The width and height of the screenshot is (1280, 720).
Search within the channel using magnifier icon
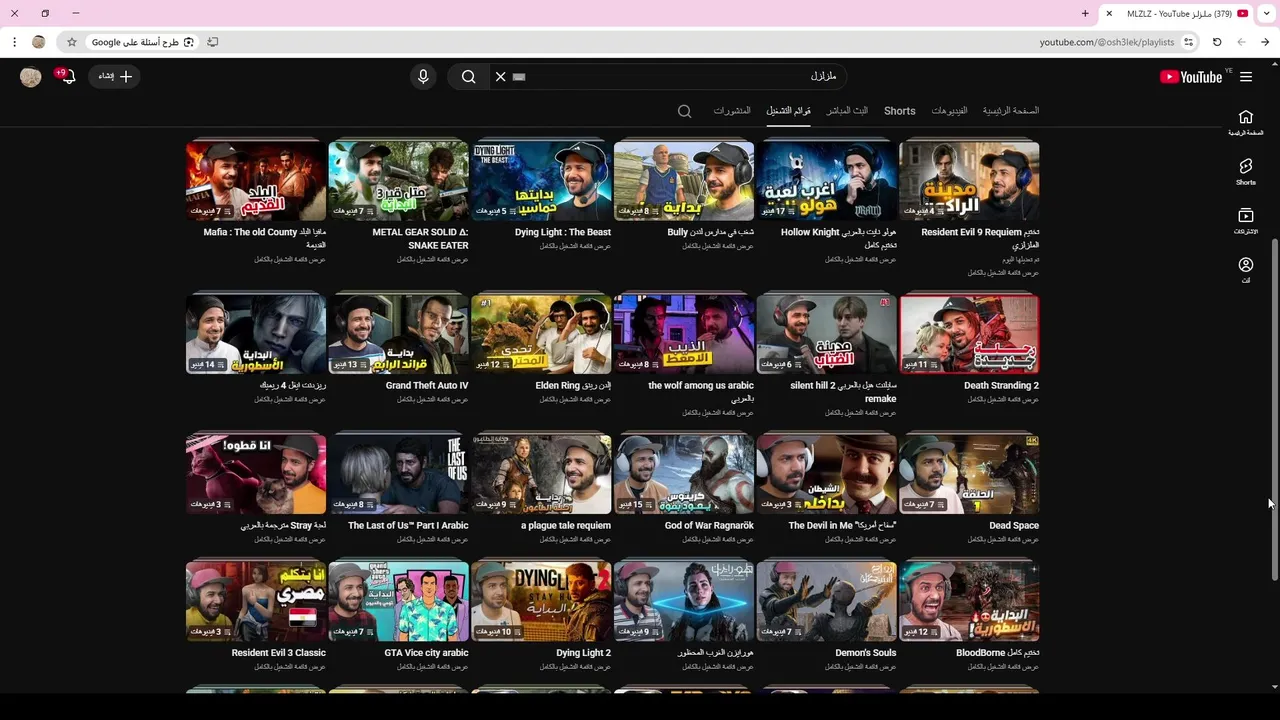[685, 111]
